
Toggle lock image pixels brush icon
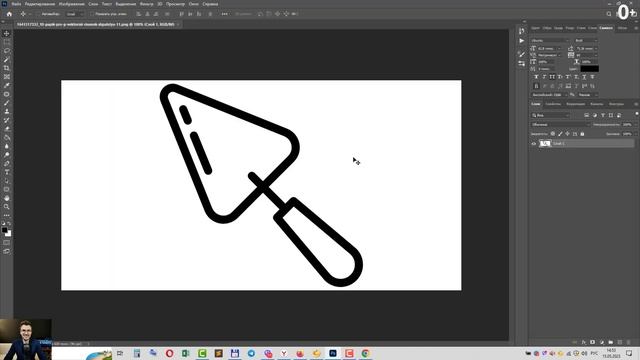560,134
